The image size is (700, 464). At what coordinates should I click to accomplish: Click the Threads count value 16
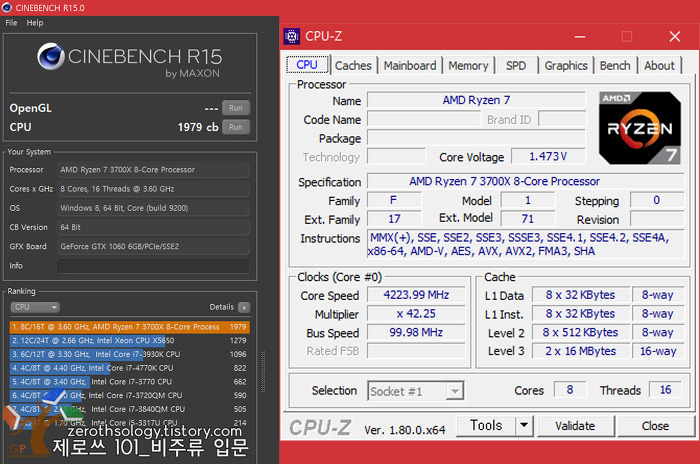pos(665,390)
